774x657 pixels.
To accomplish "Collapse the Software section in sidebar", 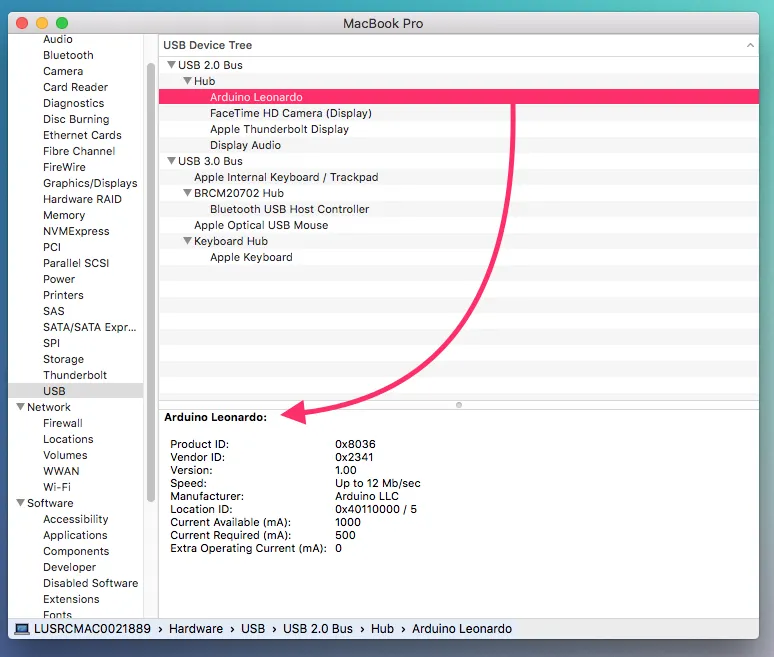I will (x=20, y=502).
